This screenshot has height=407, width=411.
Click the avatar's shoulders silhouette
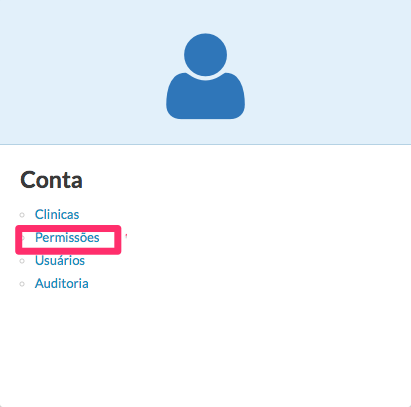coord(205,96)
